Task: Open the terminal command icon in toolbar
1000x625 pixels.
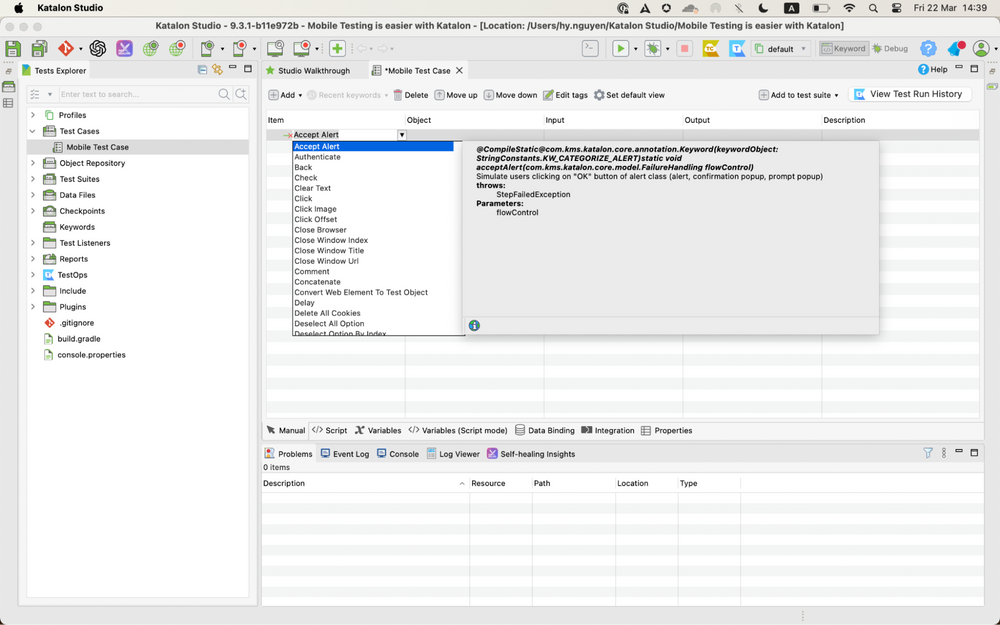Action: tap(590, 48)
